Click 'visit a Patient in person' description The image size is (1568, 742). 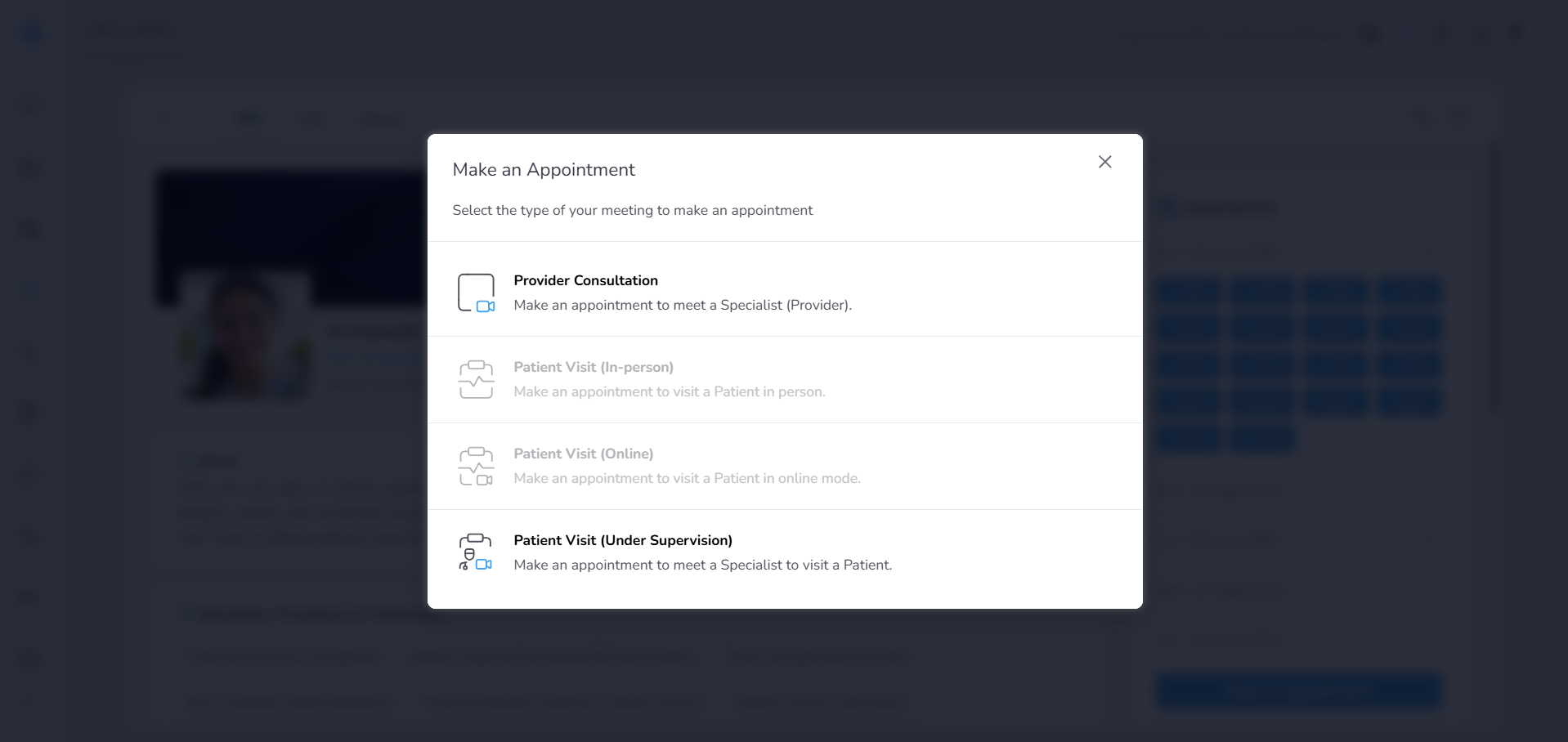coord(670,391)
